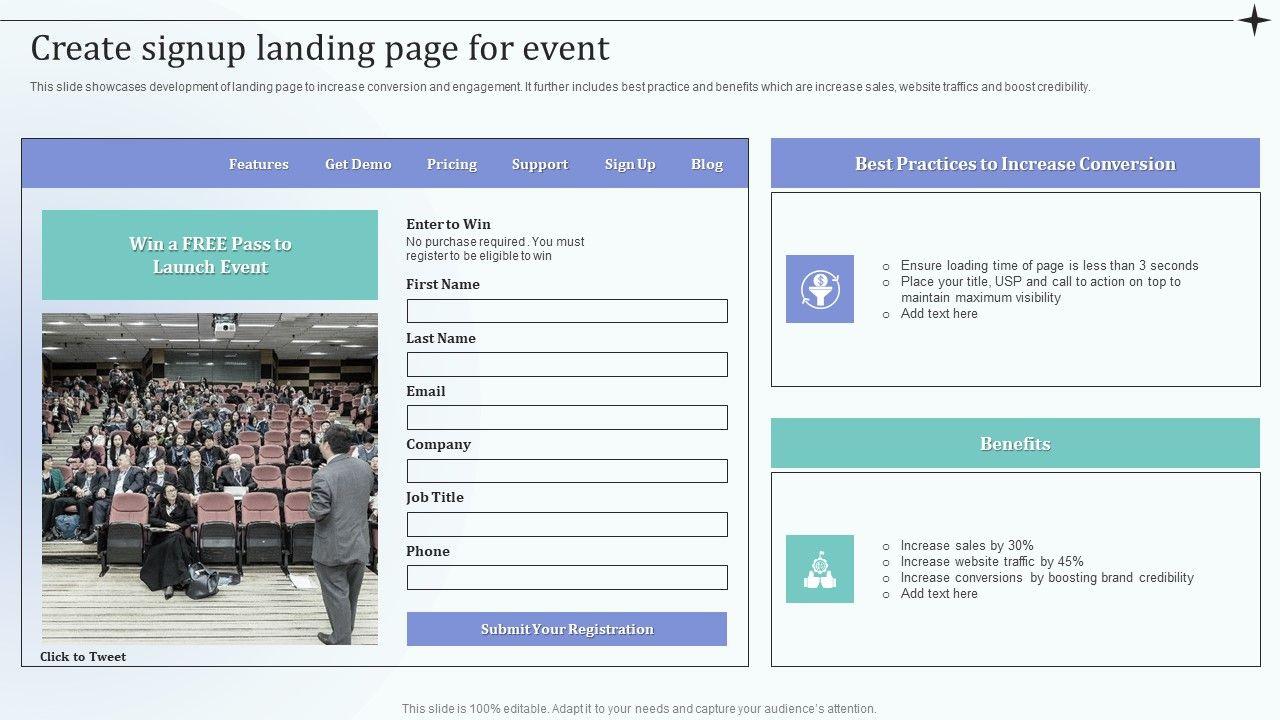Click the Company input field

point(567,471)
